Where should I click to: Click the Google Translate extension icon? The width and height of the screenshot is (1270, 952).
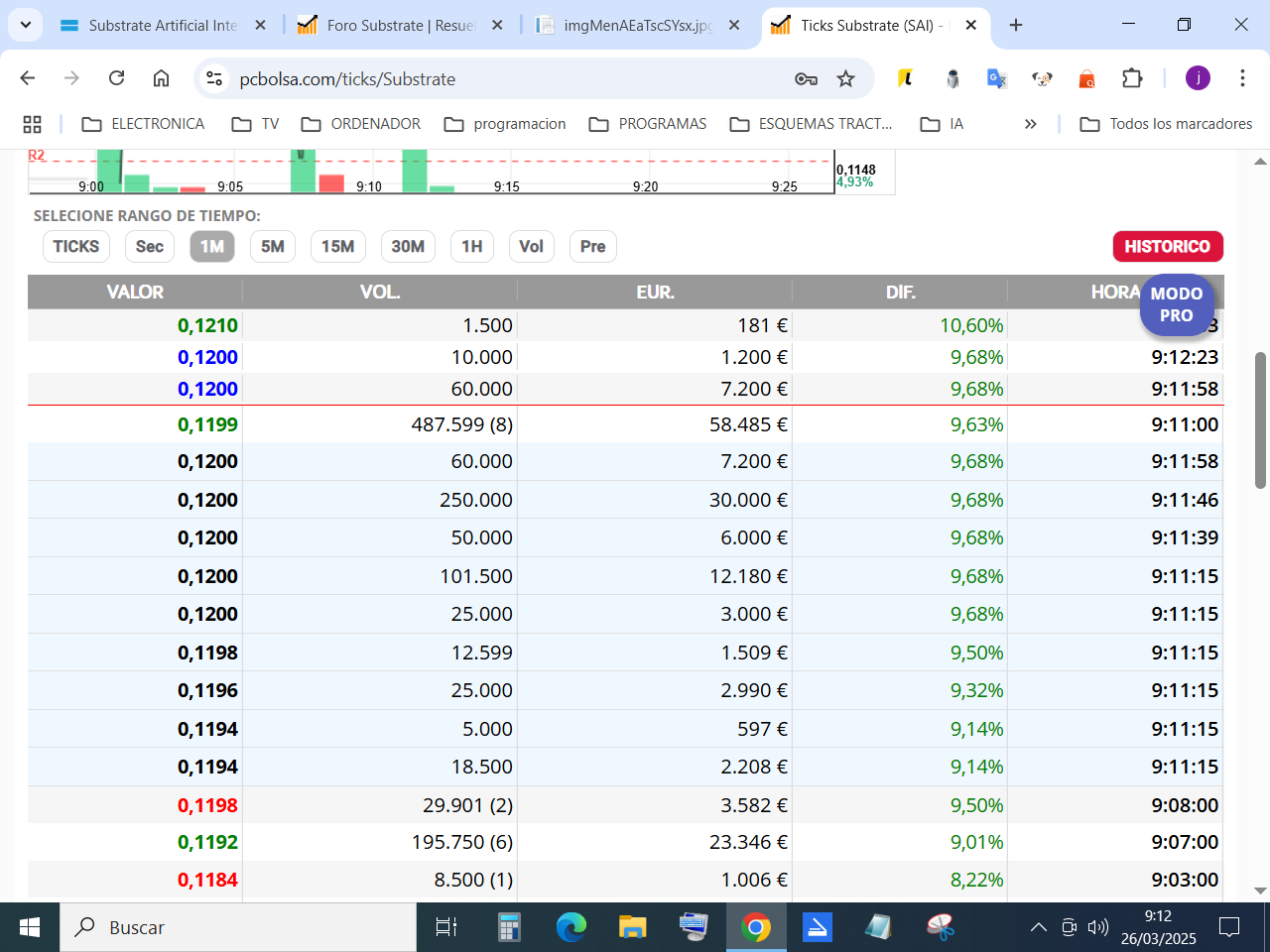pos(997,78)
